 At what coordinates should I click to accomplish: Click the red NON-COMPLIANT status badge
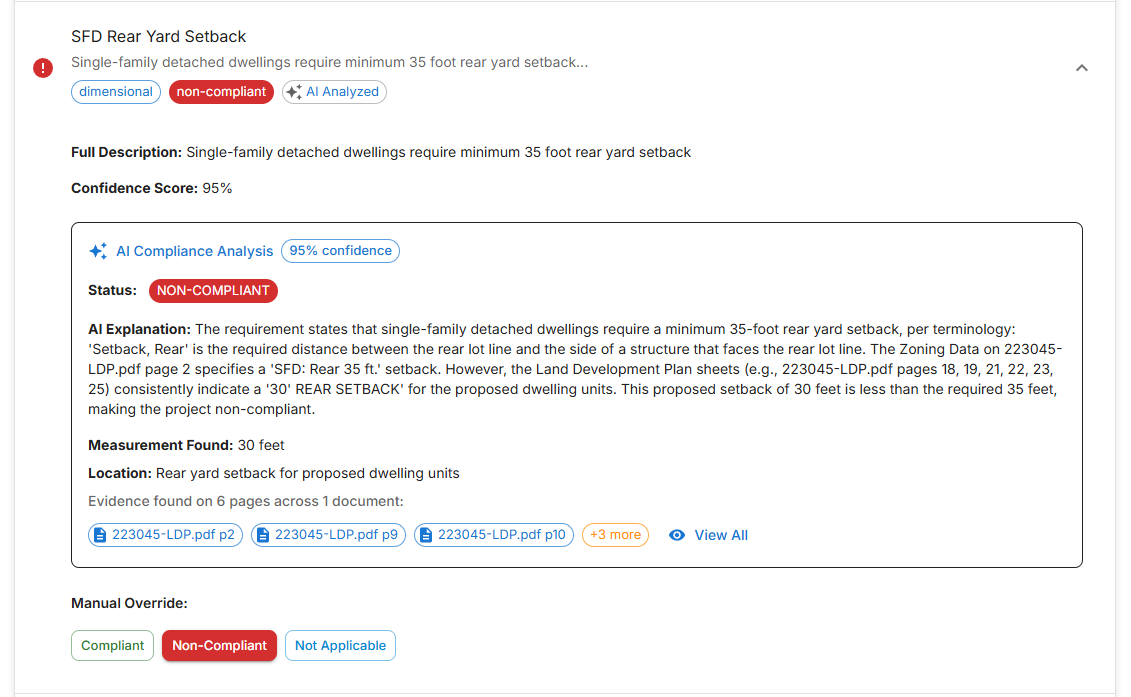[x=213, y=291]
